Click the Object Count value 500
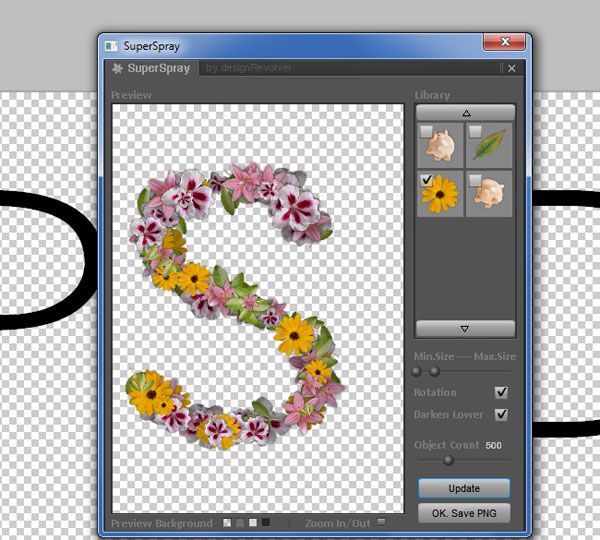 coord(493,445)
